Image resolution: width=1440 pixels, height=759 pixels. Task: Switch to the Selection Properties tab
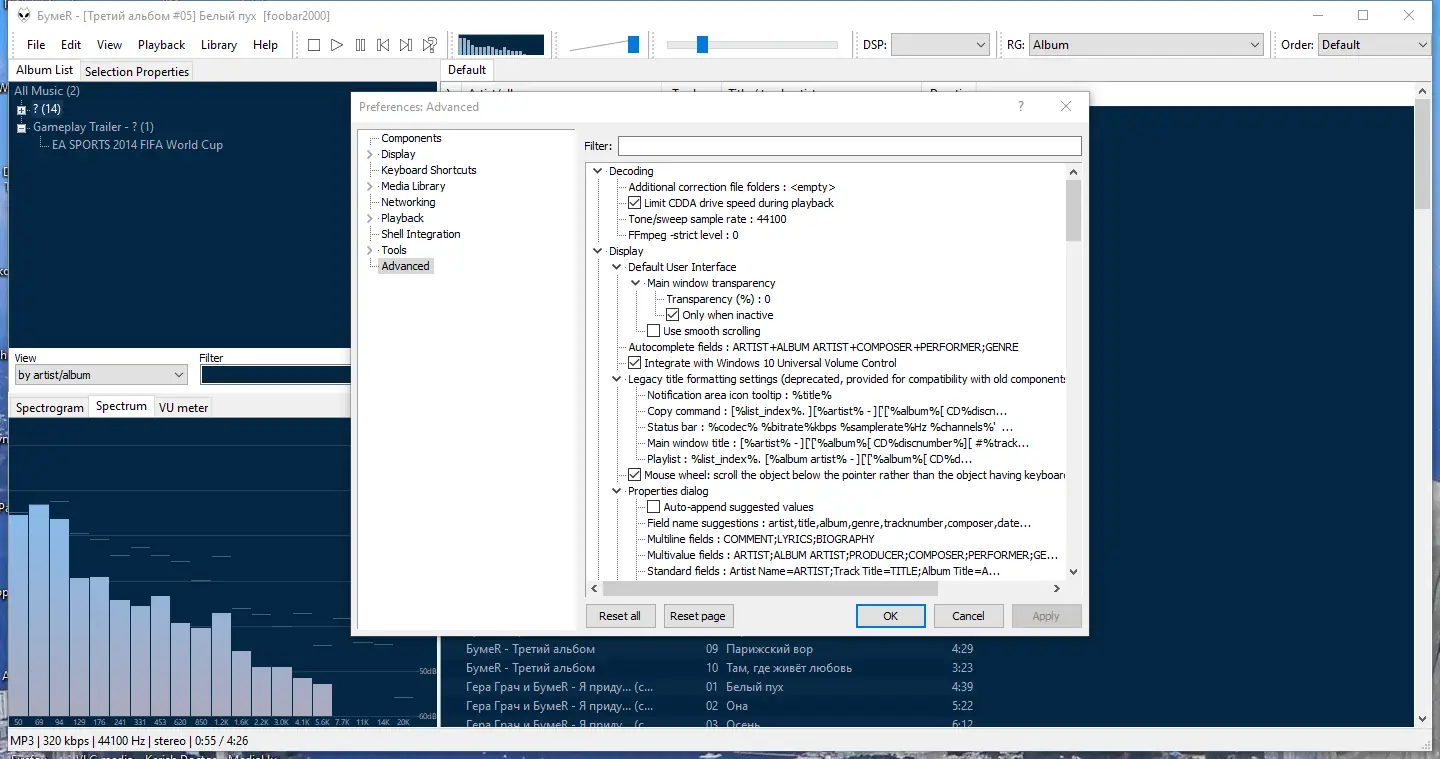pos(137,71)
